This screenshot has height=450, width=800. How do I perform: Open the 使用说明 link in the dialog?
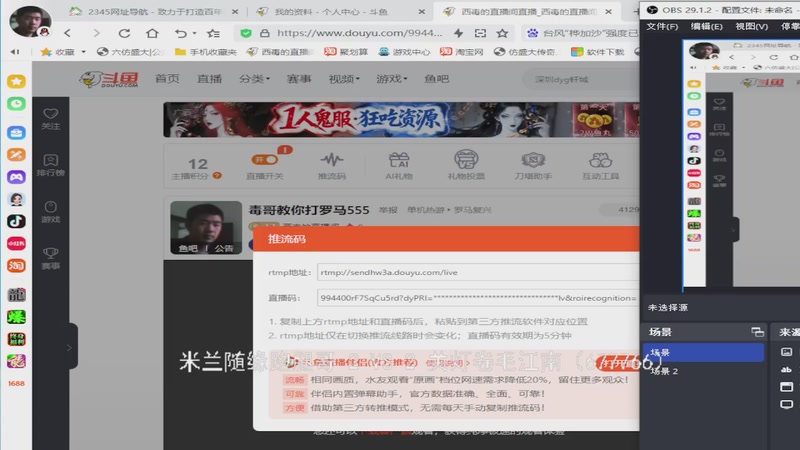coord(447,363)
